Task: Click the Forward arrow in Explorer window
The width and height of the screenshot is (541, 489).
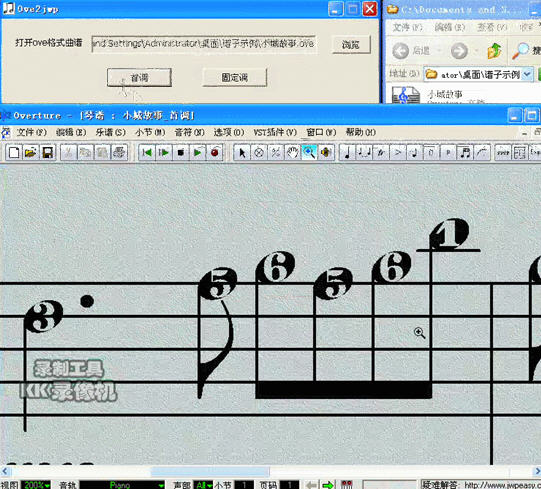Action: pos(459,51)
